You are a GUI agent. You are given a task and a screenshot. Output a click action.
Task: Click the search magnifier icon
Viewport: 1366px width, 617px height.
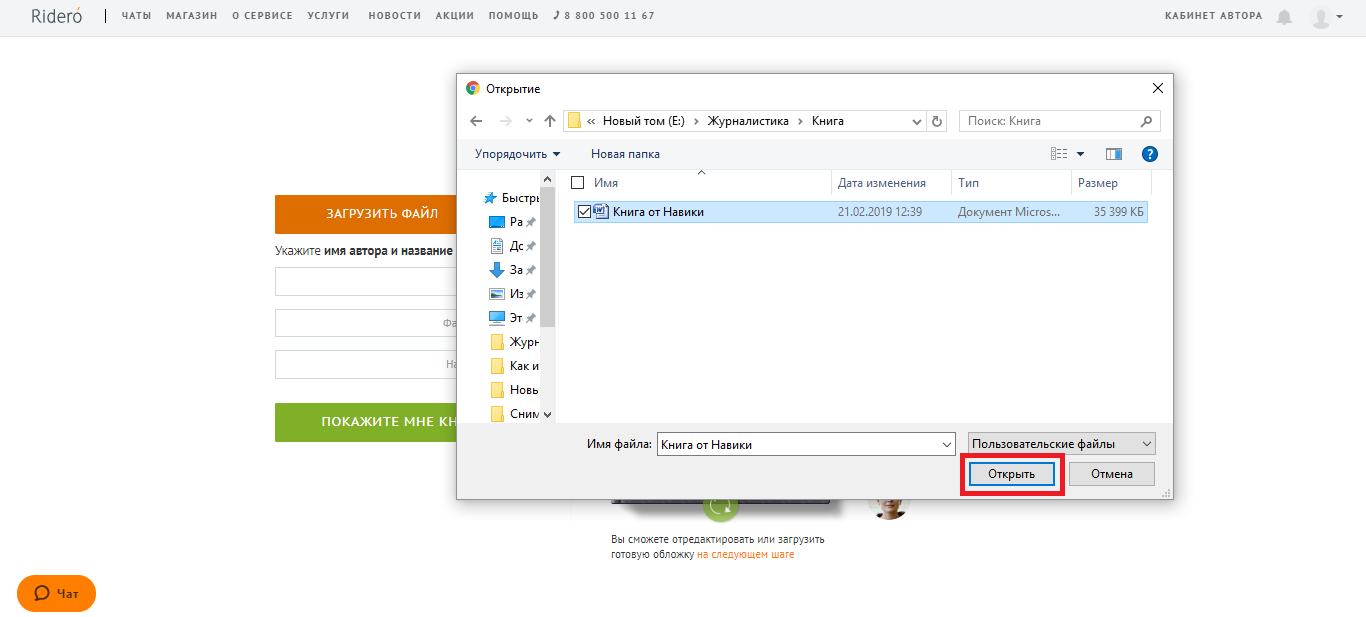click(x=1146, y=121)
